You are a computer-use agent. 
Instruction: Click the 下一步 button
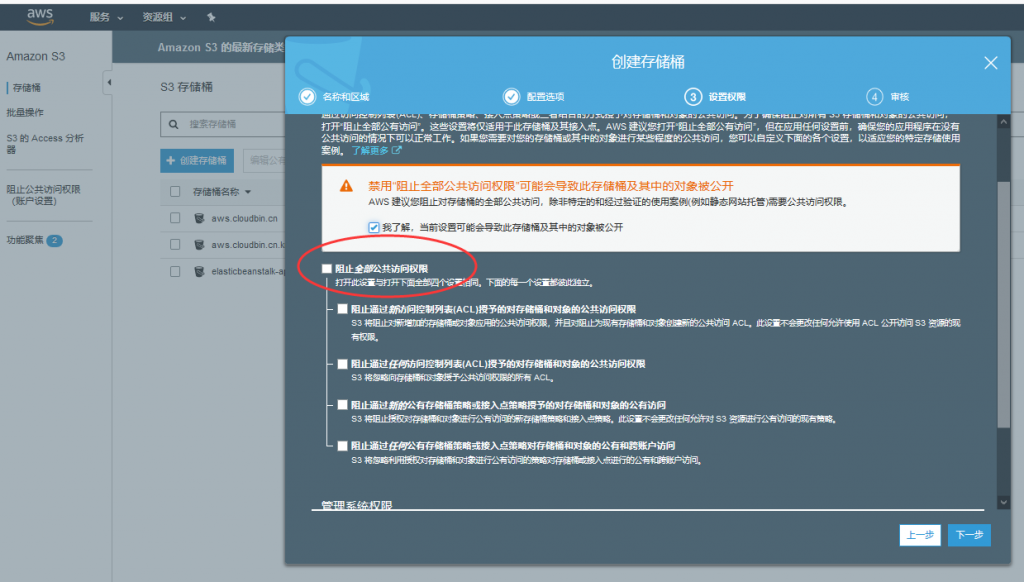click(969, 535)
